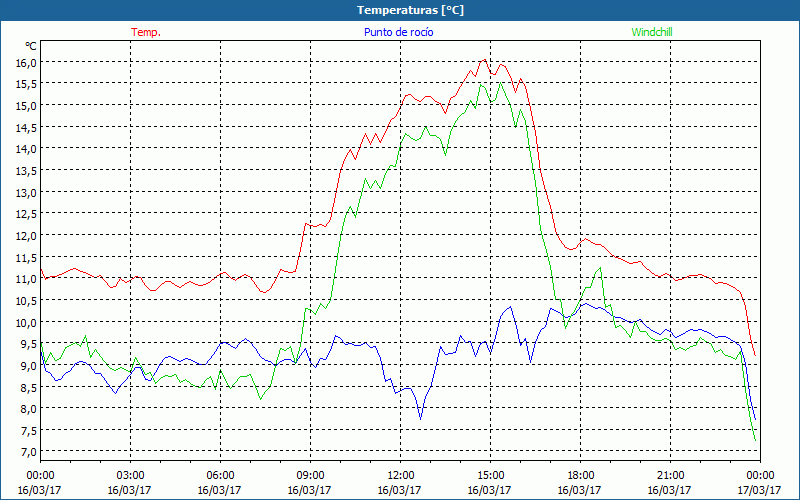Click the '7,5' y-axis value
800x500 pixels.
(x=29, y=431)
